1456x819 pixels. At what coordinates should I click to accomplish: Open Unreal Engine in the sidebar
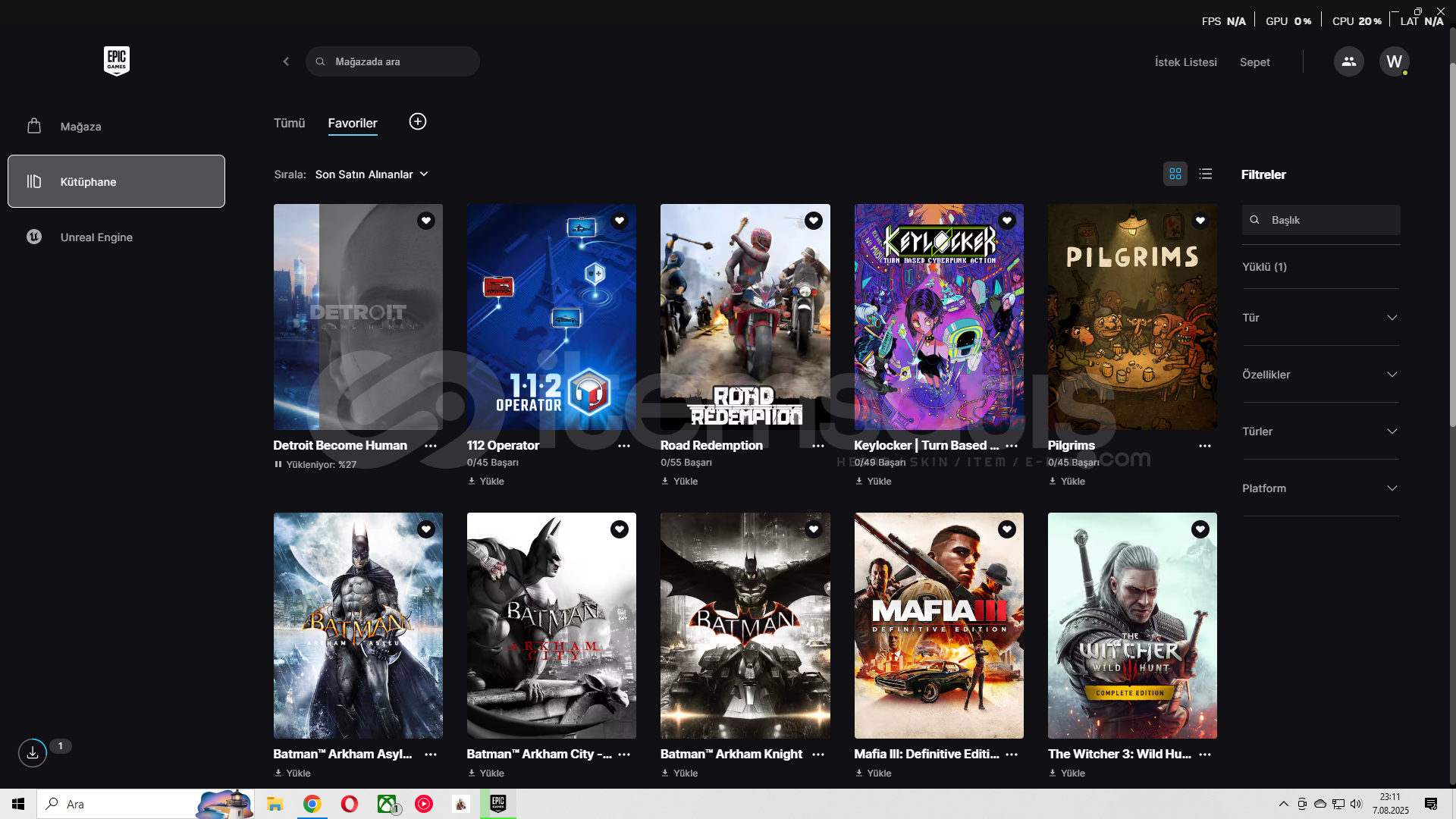pos(116,237)
